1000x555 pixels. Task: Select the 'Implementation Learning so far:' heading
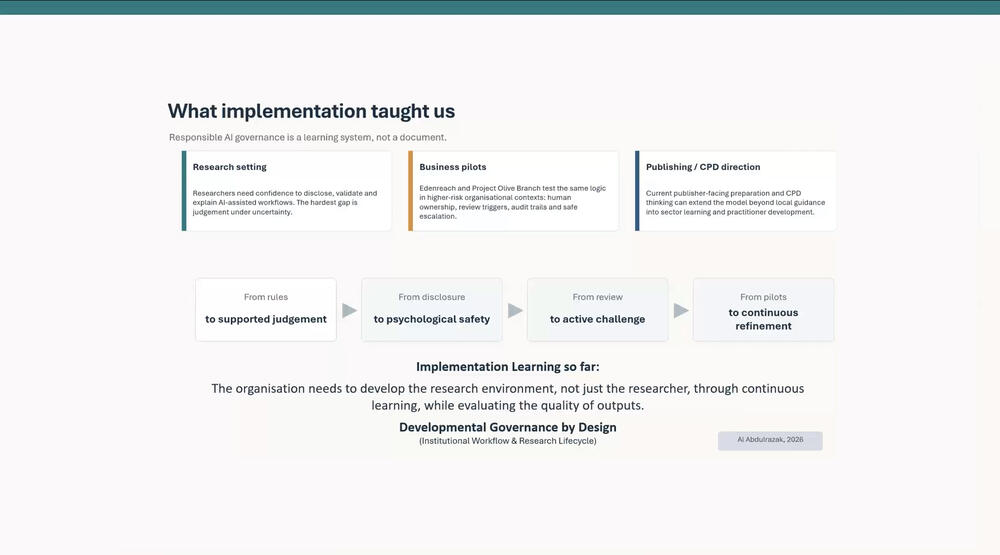click(508, 367)
